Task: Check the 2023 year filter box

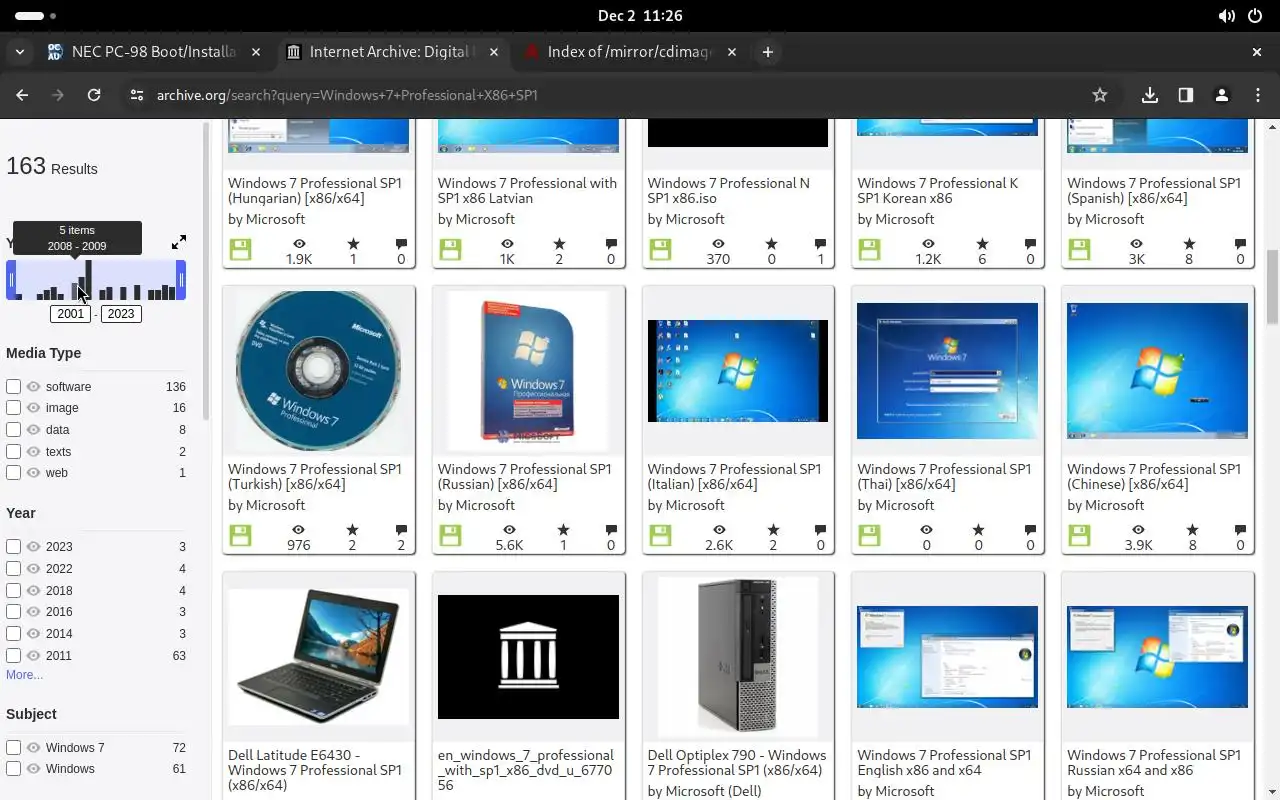Action: pyautogui.click(x=13, y=547)
